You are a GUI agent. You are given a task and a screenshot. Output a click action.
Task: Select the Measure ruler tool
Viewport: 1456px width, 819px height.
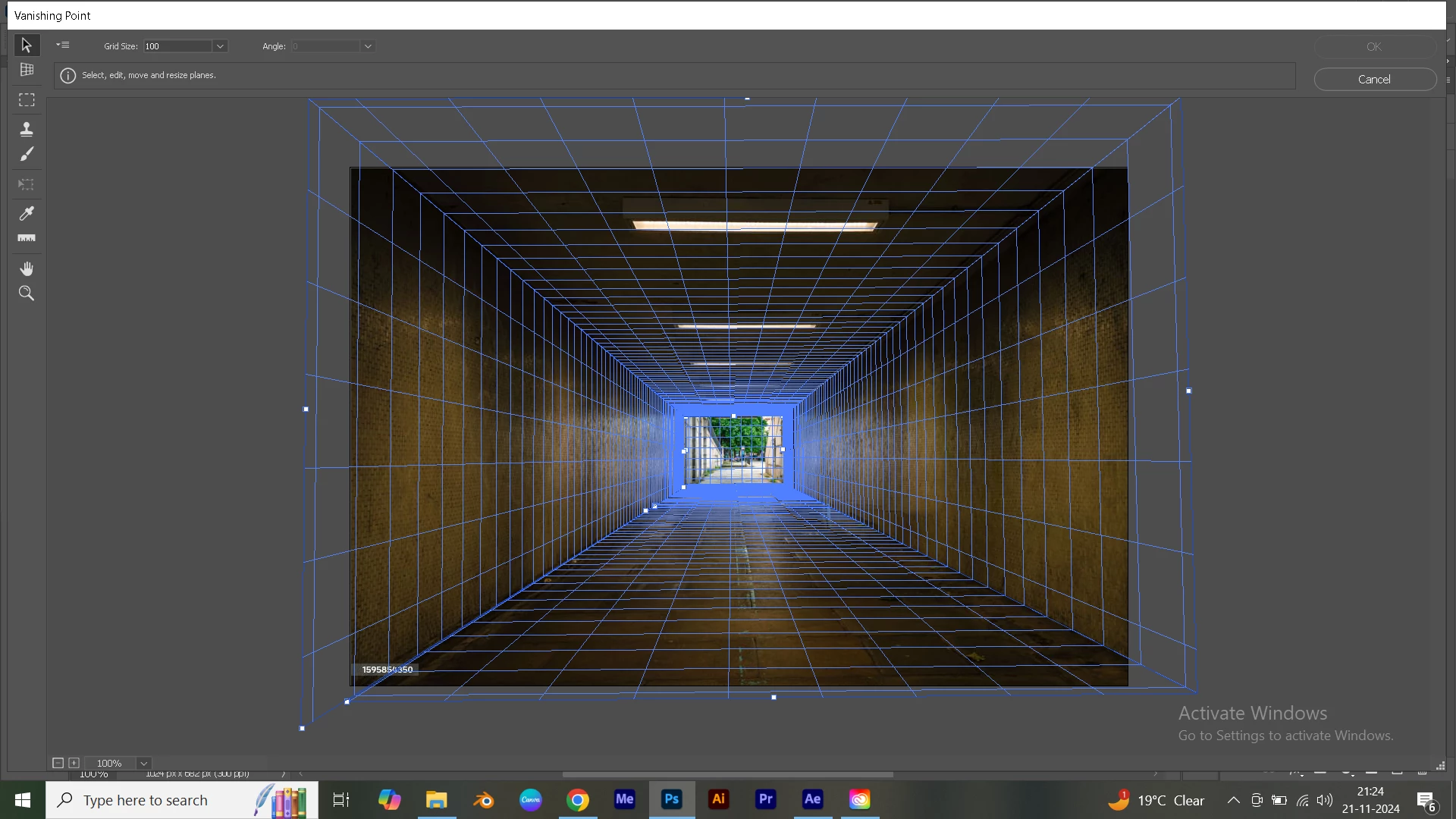point(27,239)
